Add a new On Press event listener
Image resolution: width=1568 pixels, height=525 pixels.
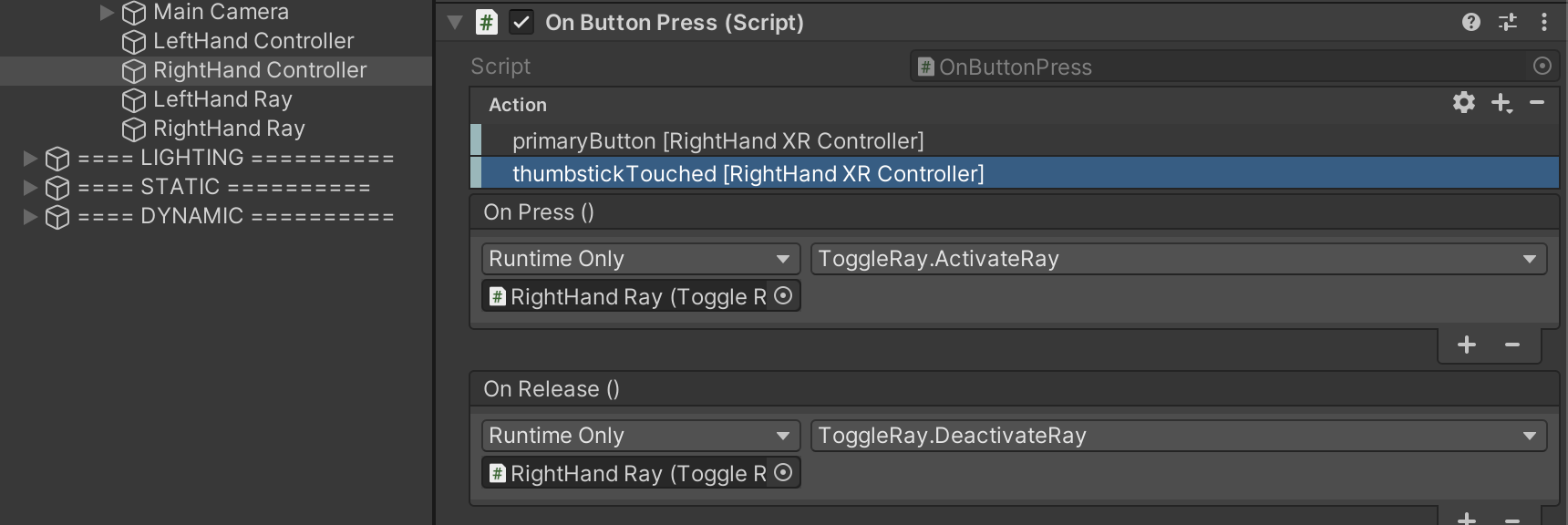[1467, 345]
